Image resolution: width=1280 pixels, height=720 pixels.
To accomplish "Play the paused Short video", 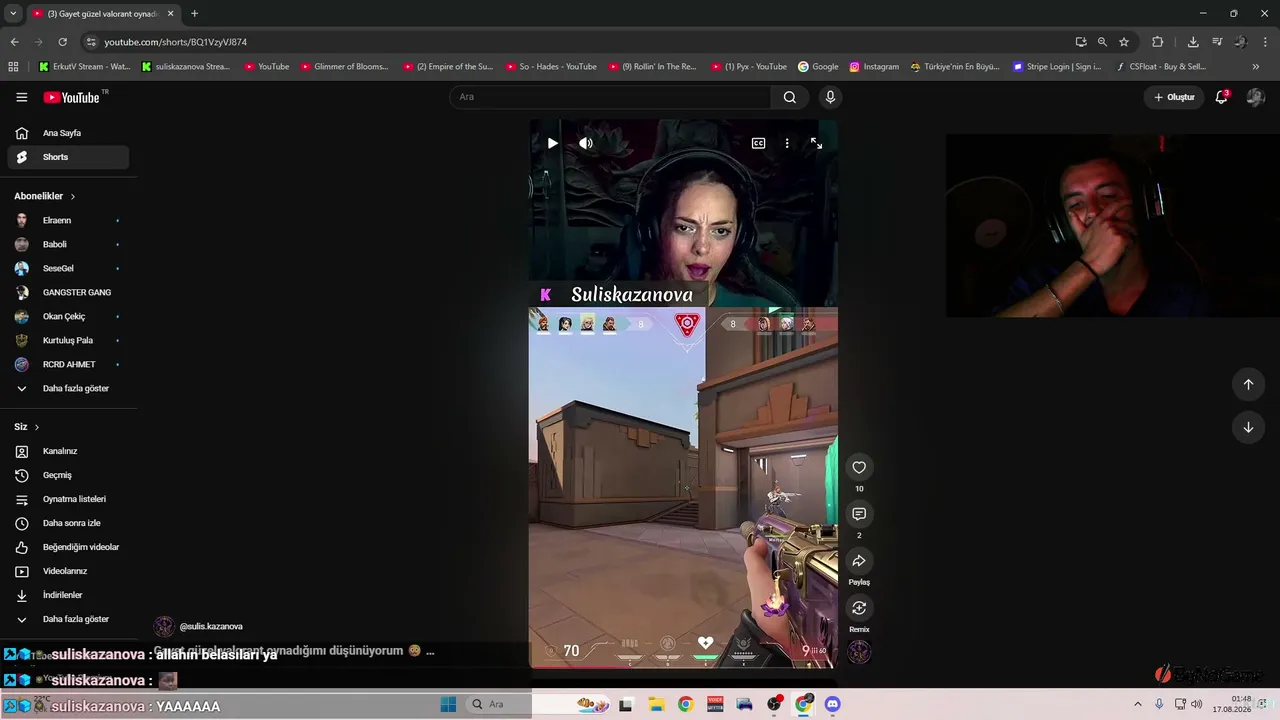I will point(552,143).
